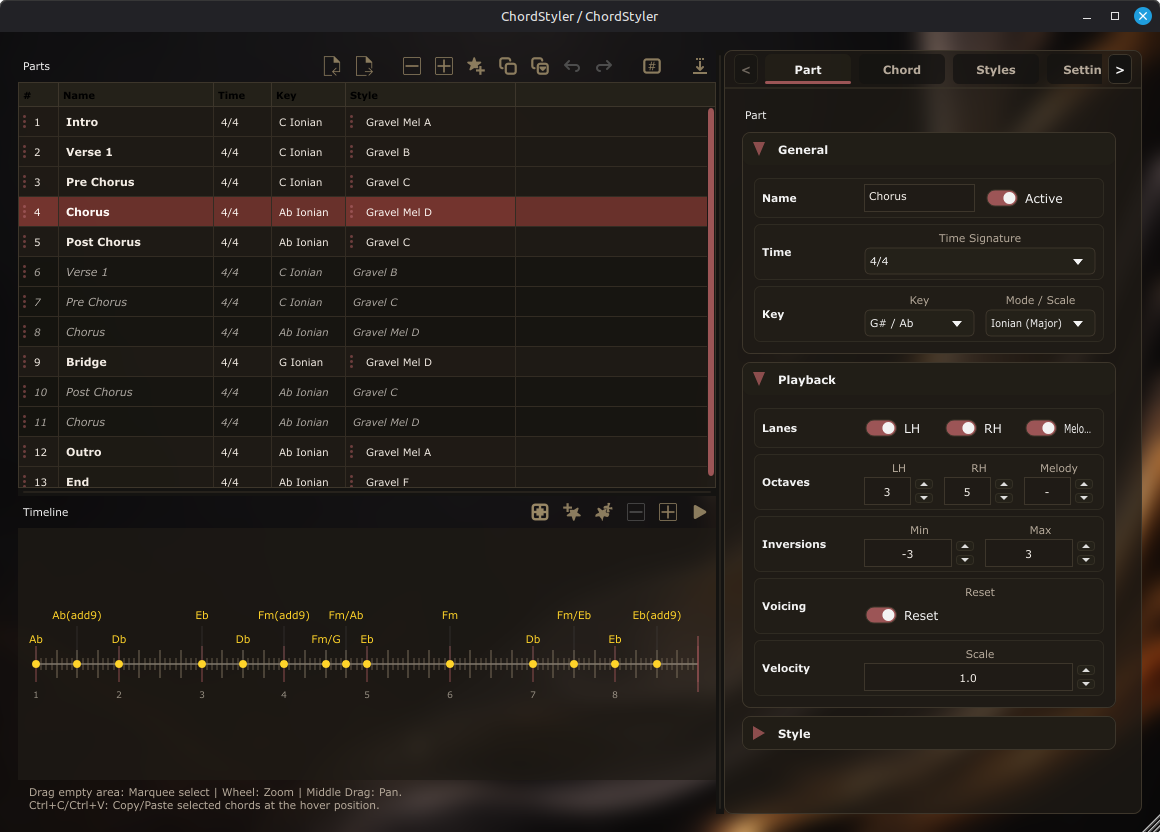Toggle the LH lane switch
This screenshot has height=832, width=1160.
881,428
